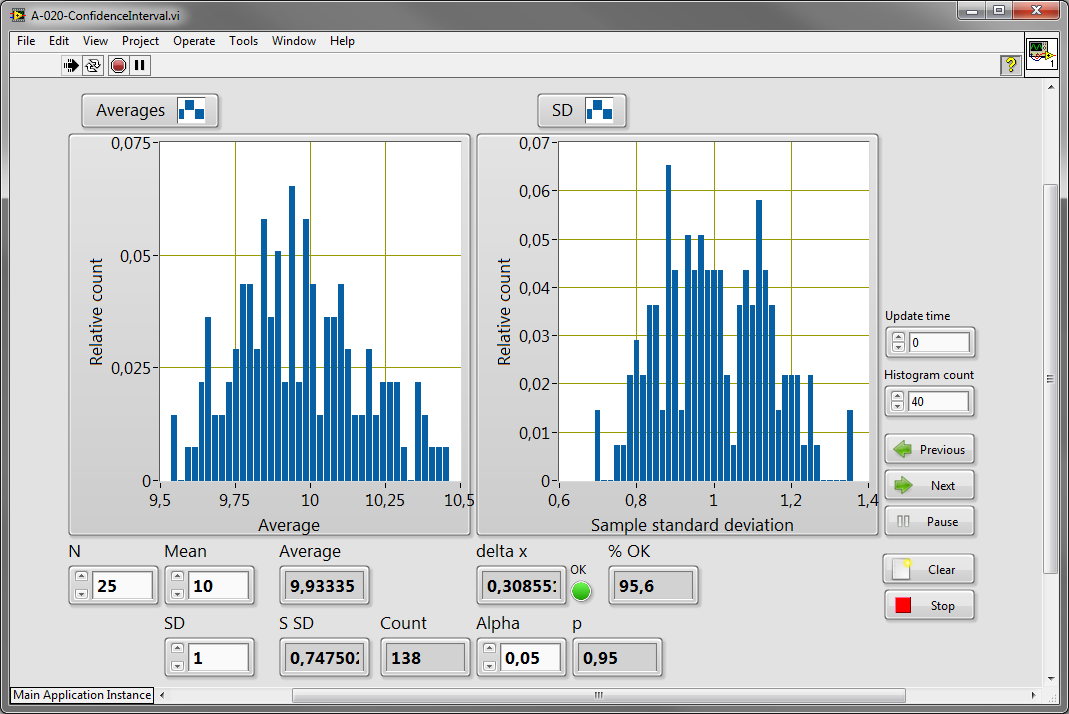This screenshot has height=714, width=1069.
Task: Increment the N value stepper
Action: (81, 576)
